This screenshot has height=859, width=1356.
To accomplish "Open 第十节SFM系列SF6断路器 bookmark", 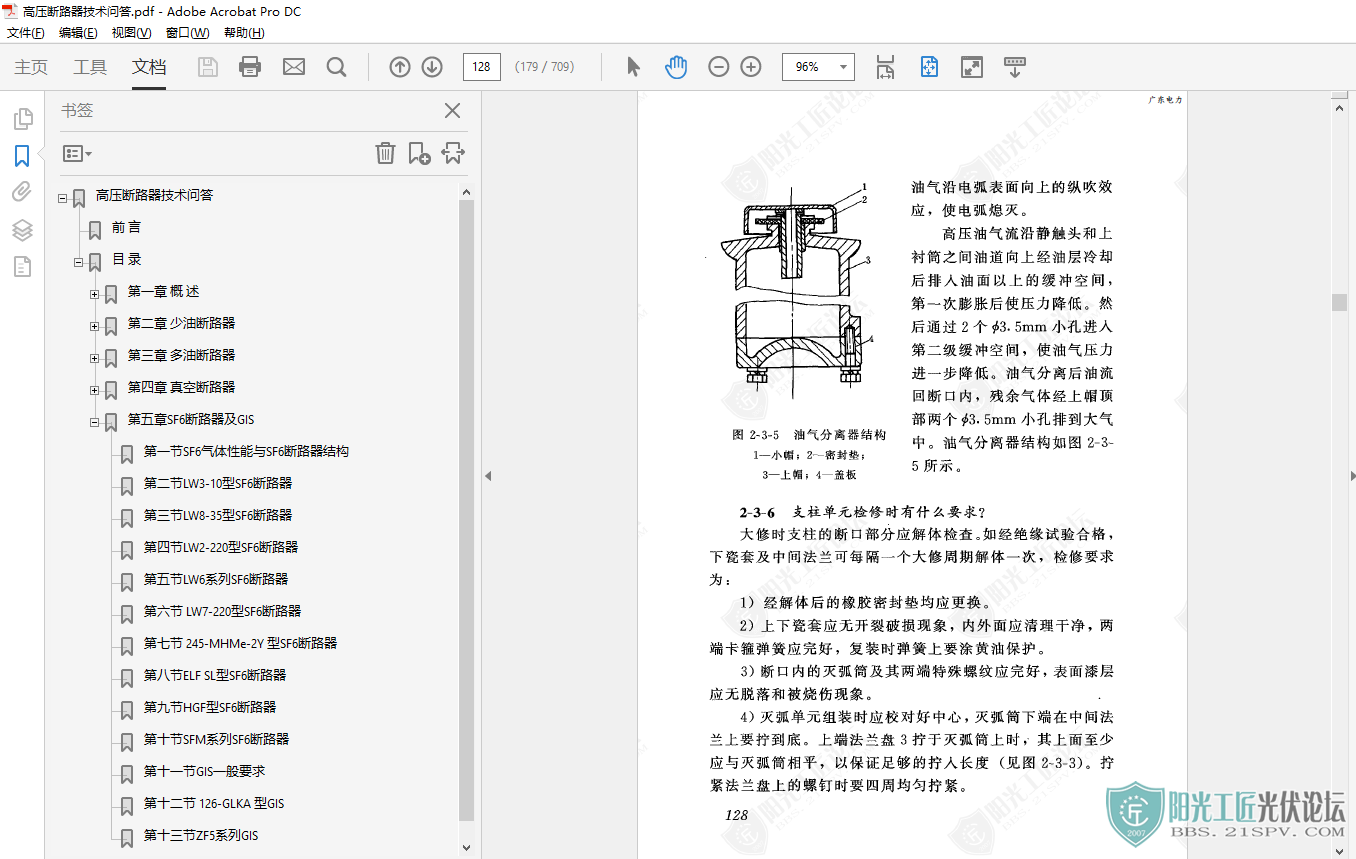I will tap(216, 739).
